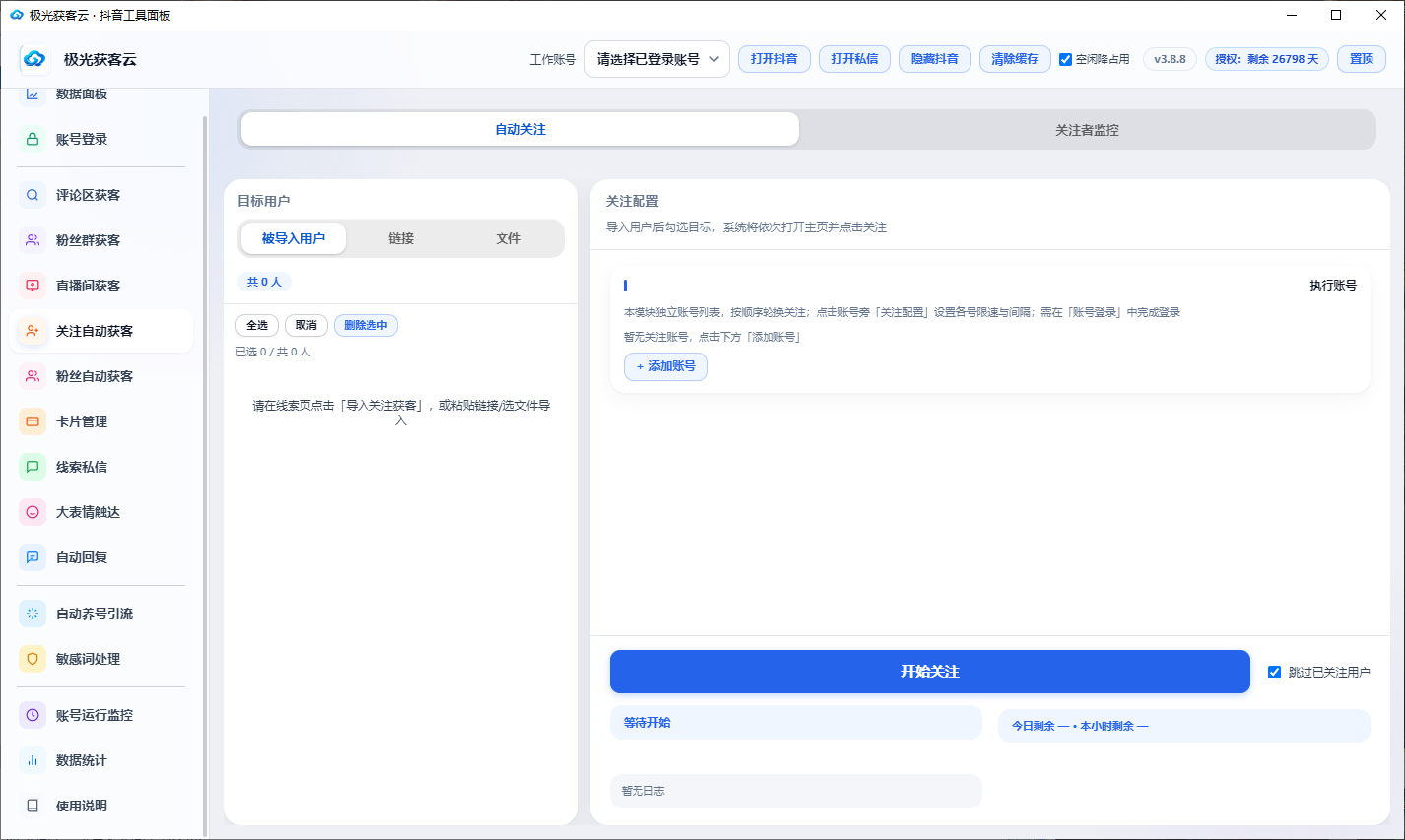Open the 请选择已登录账号 dropdown
The height and width of the screenshot is (840, 1405).
[657, 59]
